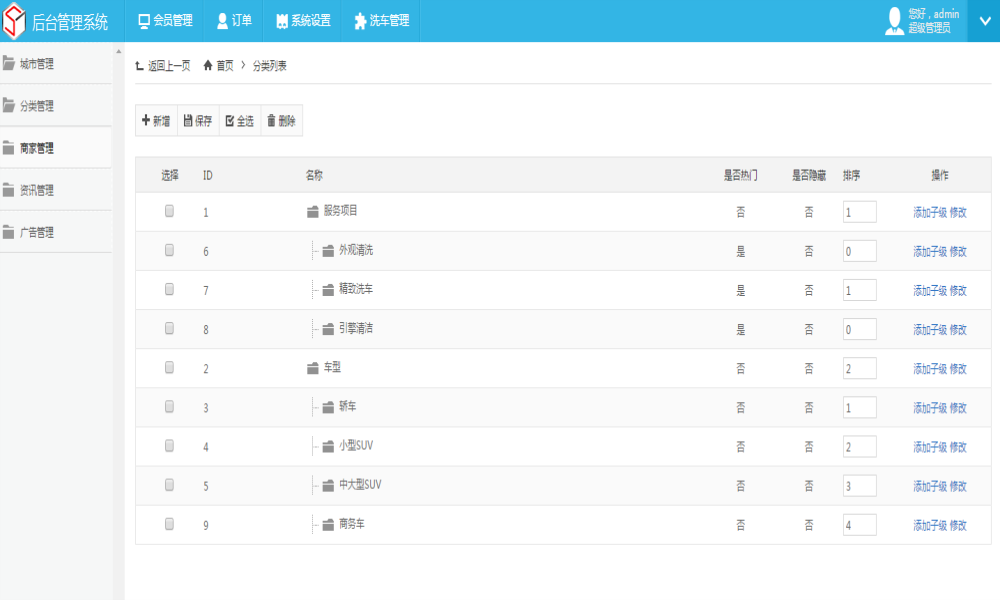This screenshot has height=600, width=1000.
Task: Check the checkbox for row ID 6
Action: point(169,250)
